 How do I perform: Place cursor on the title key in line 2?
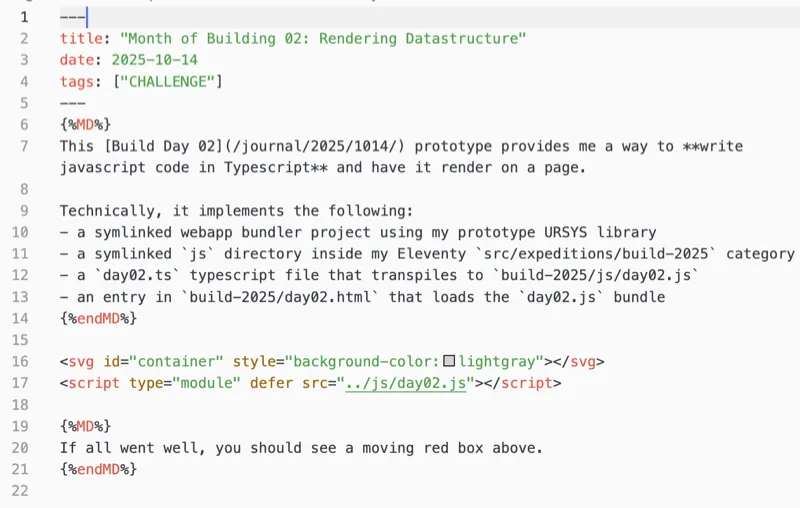point(80,38)
